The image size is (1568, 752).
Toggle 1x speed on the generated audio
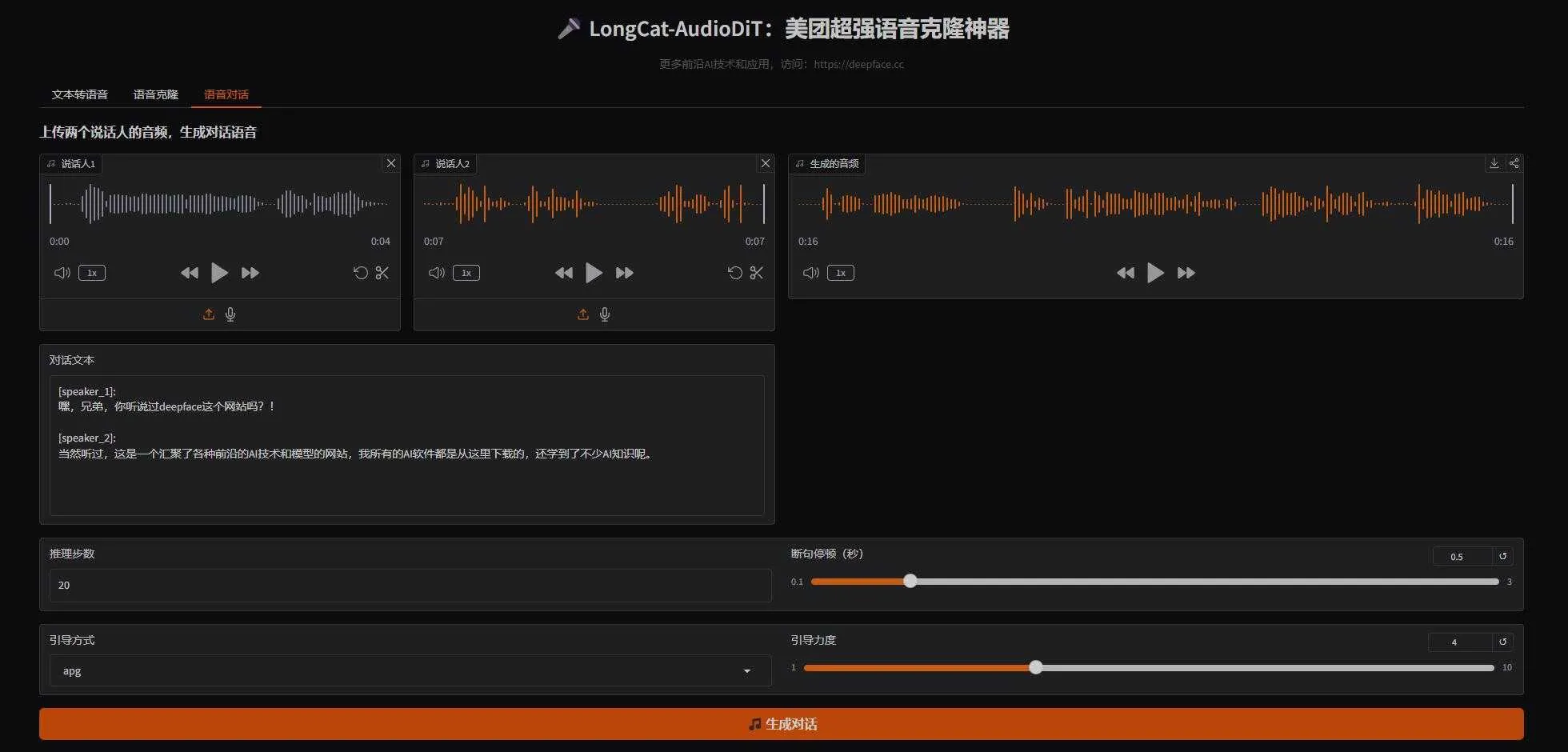[840, 273]
